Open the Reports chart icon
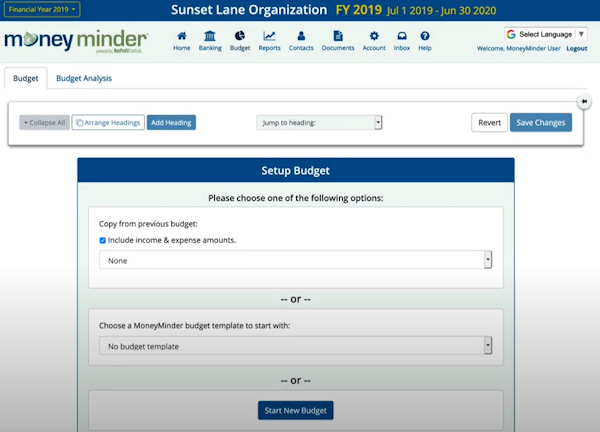Viewport: 600px width, 432px height. pyautogui.click(x=269, y=36)
